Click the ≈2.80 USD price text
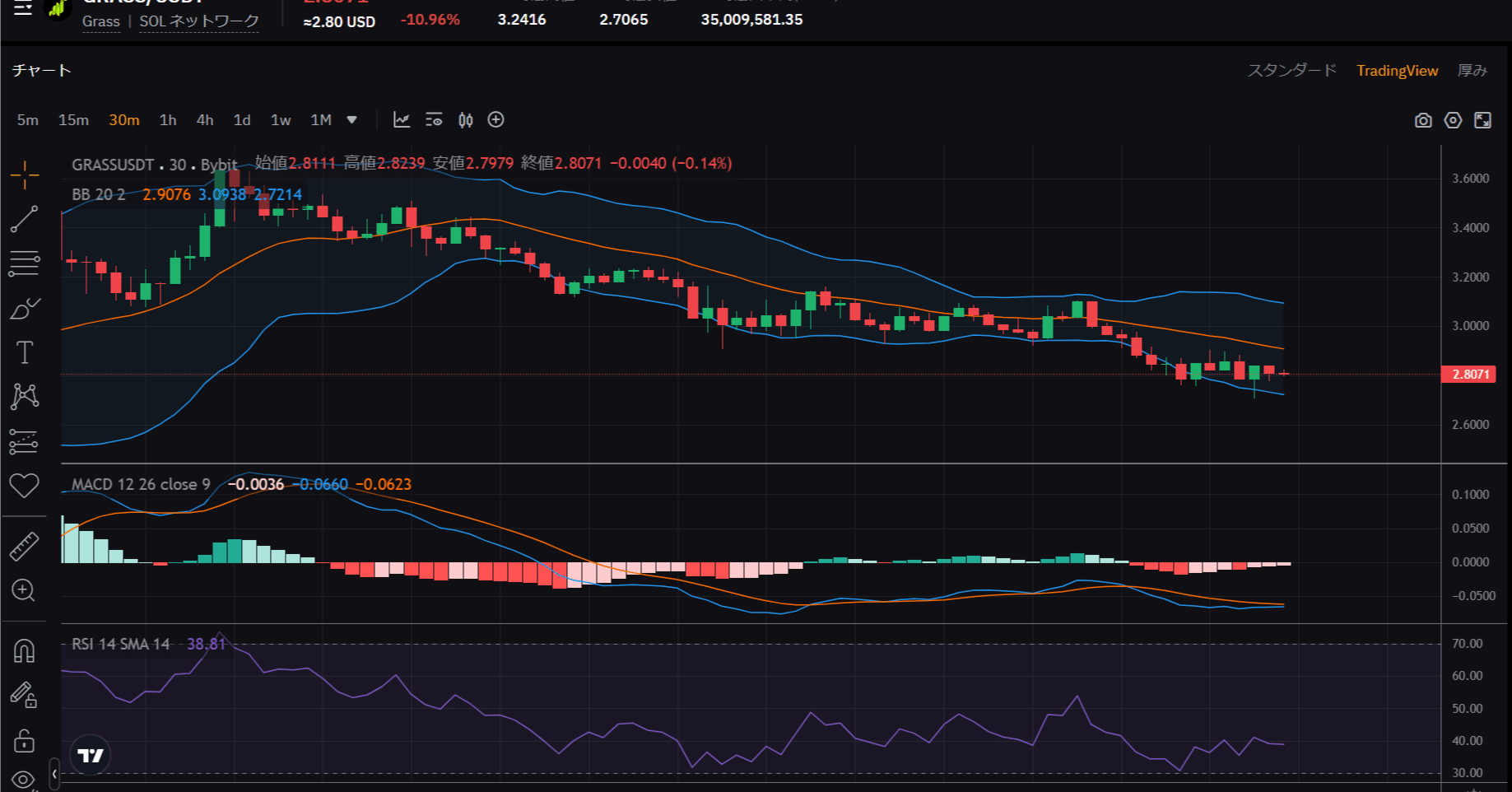 click(339, 22)
